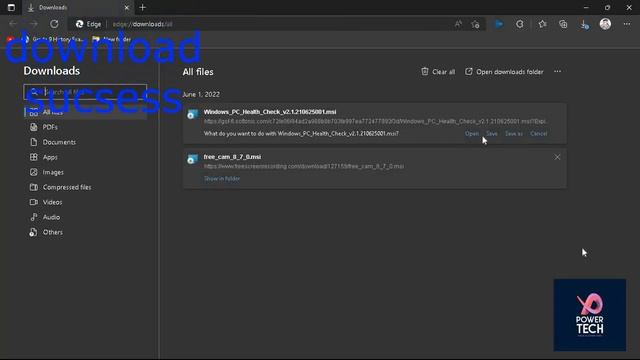Open the user profile avatar
640x360 pixels.
point(605,24)
